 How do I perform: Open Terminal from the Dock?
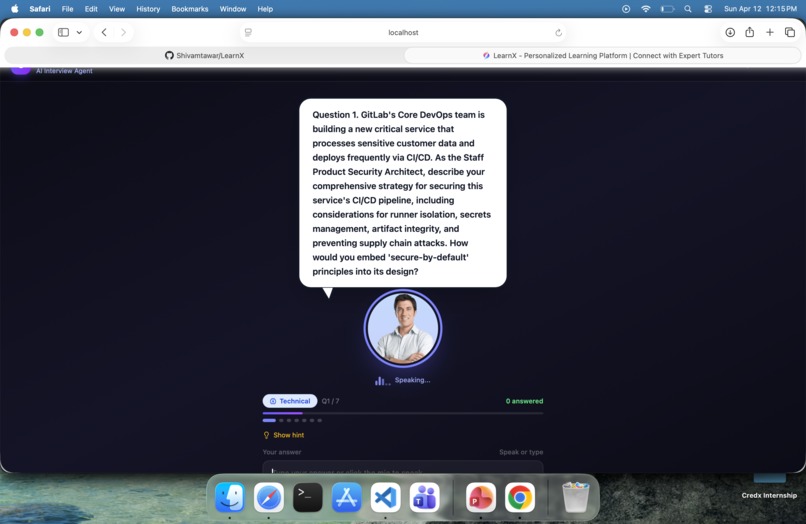(307, 497)
